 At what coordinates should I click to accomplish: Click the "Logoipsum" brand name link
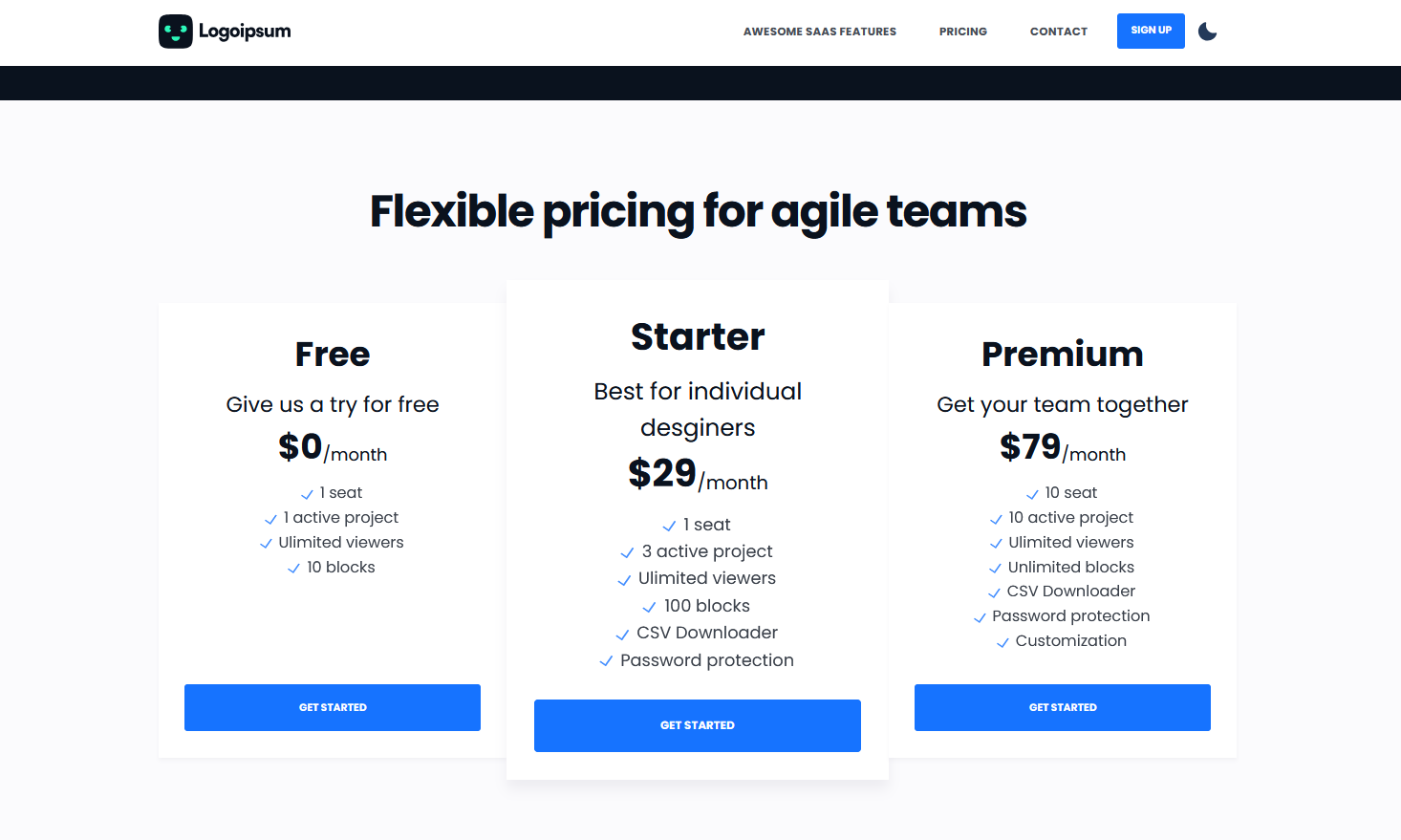click(245, 31)
